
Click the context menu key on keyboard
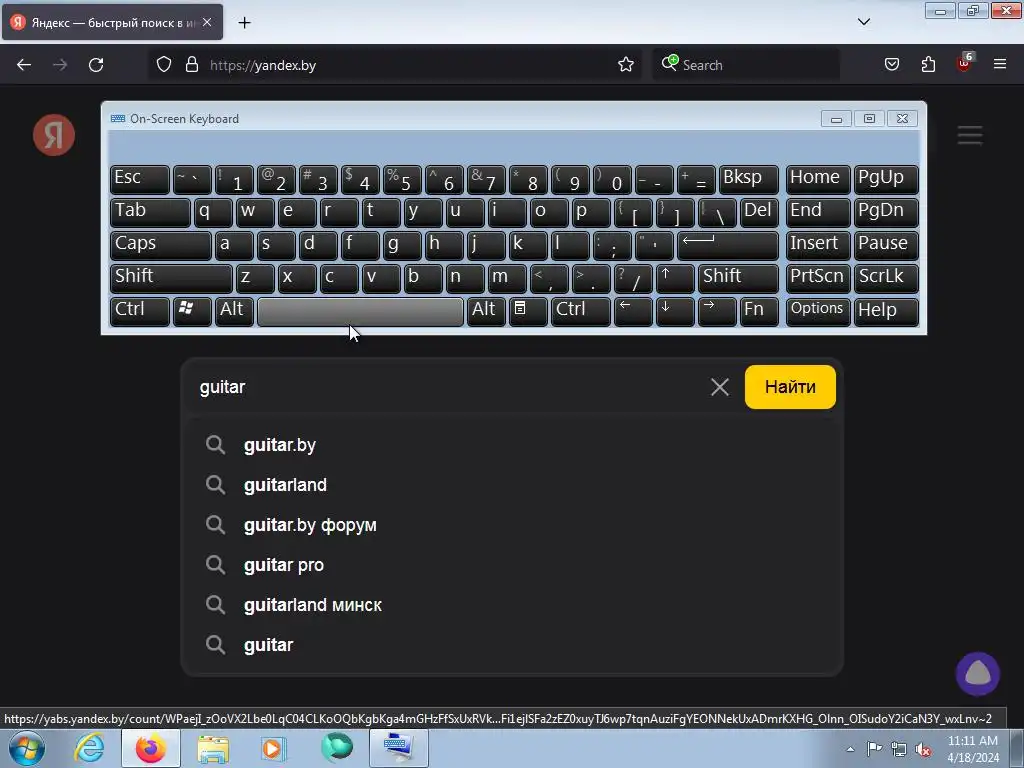coord(528,312)
